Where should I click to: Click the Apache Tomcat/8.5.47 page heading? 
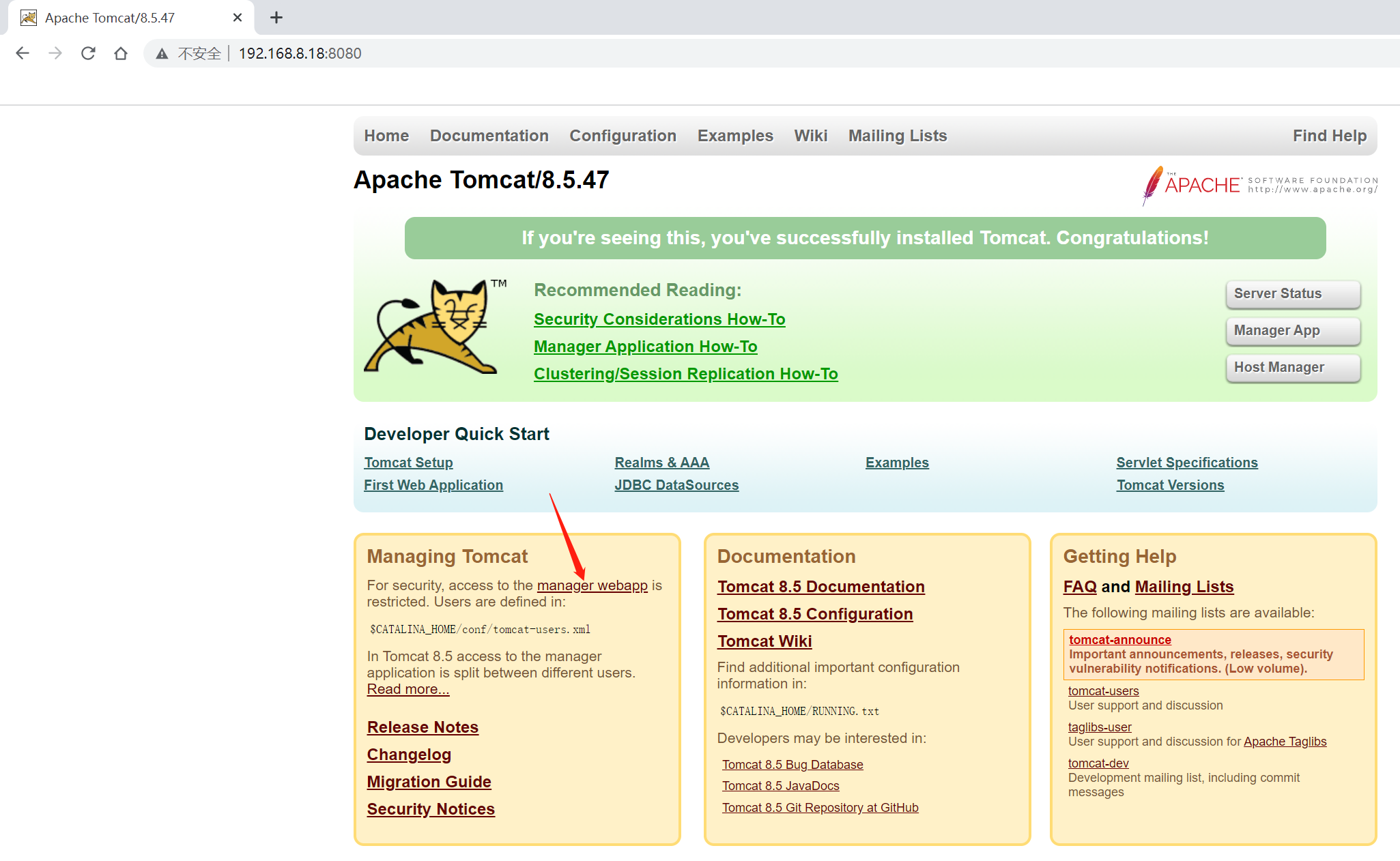click(x=481, y=180)
